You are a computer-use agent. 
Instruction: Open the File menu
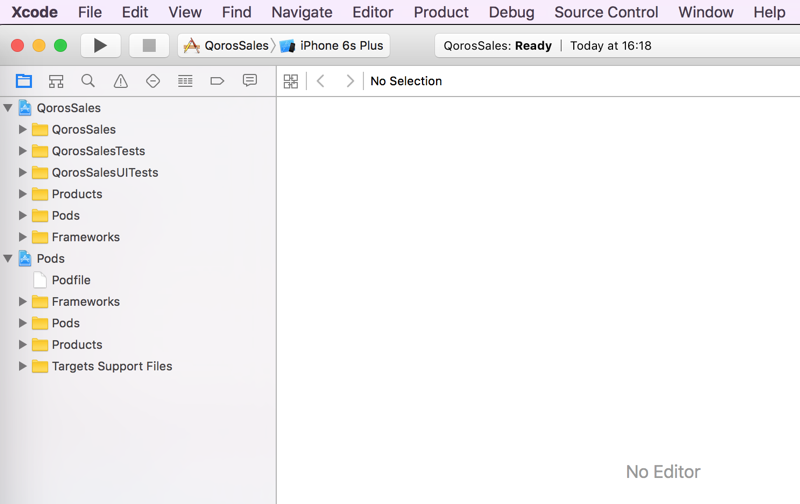click(90, 12)
